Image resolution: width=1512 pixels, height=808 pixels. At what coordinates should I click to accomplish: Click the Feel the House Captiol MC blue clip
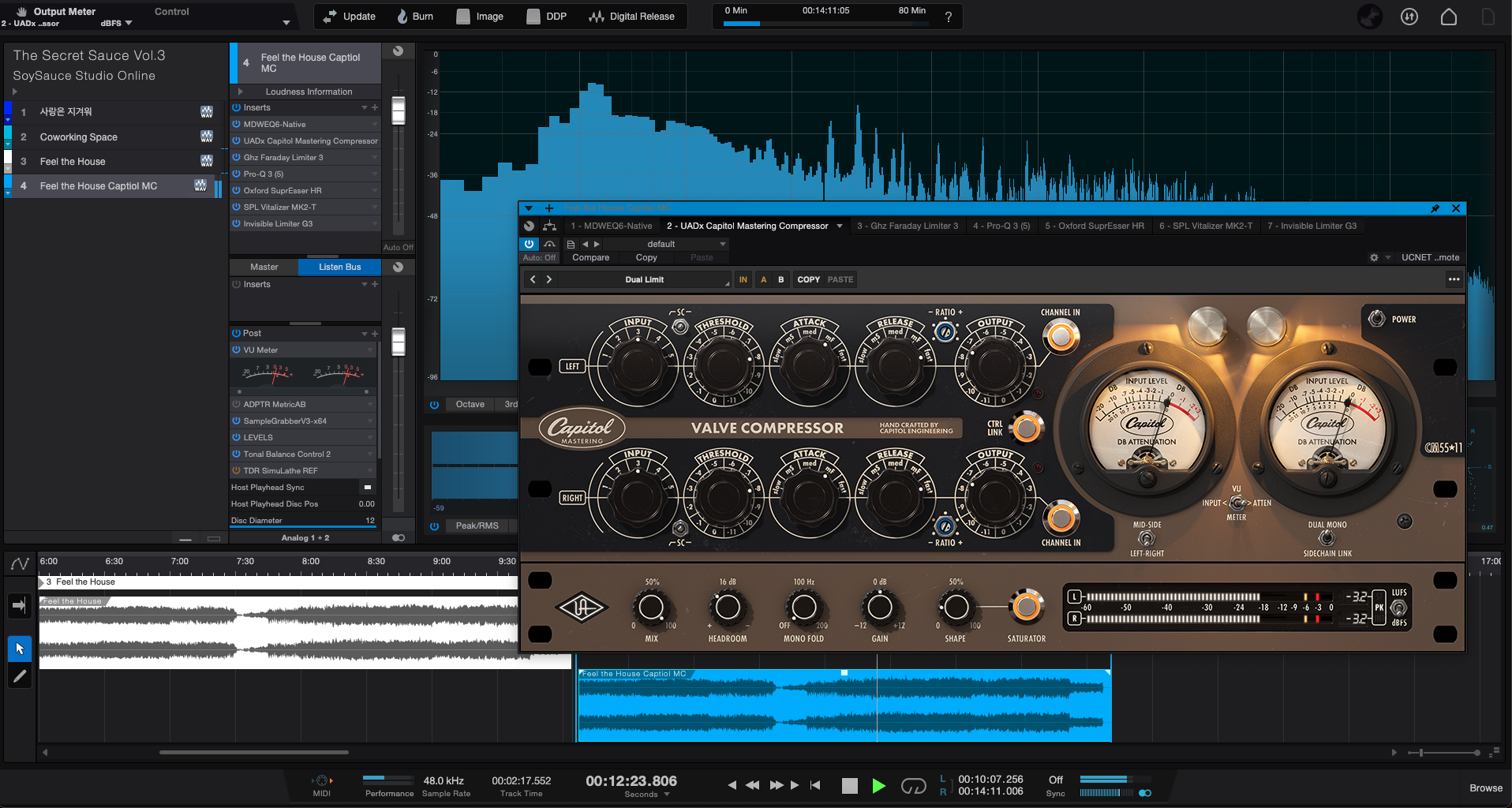click(844, 705)
